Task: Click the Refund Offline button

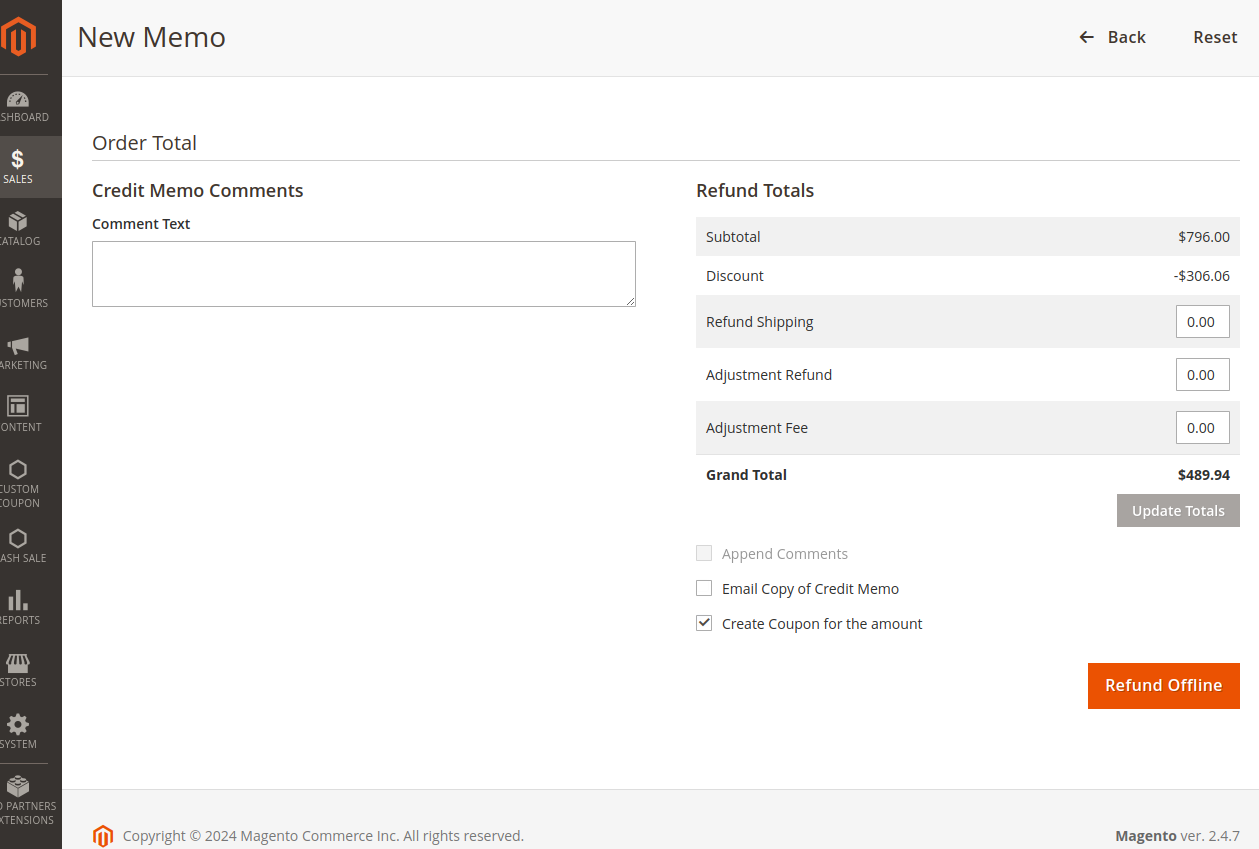Action: 1163,685
